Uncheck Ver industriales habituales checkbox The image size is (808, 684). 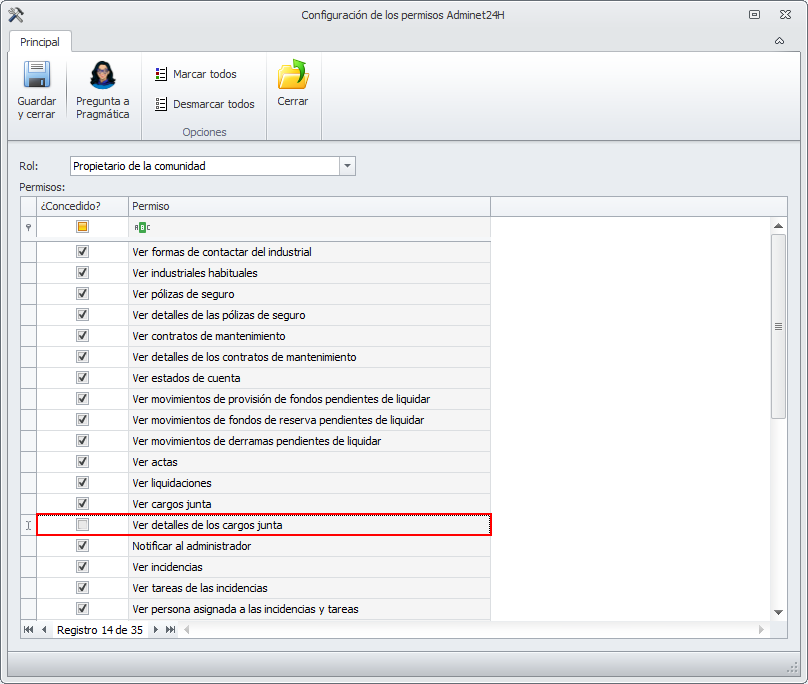(82, 273)
